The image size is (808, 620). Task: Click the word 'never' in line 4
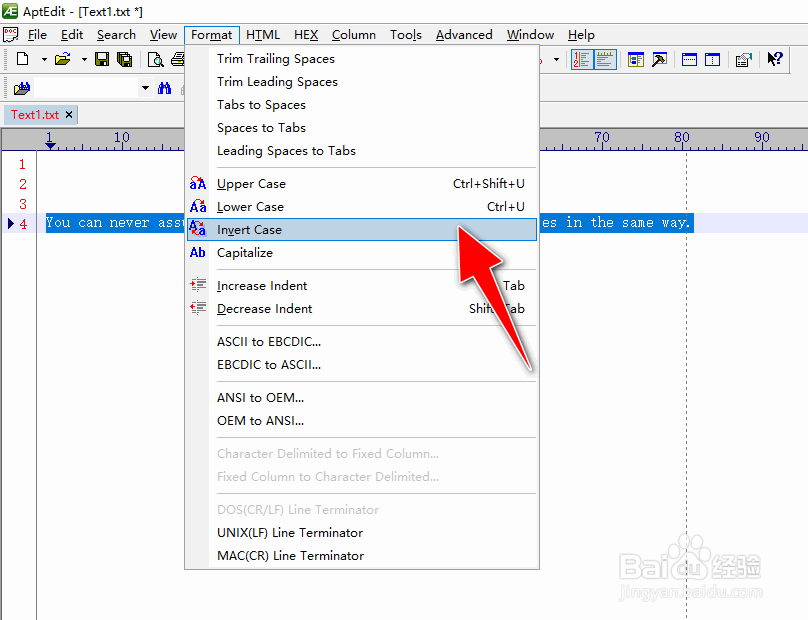(129, 223)
